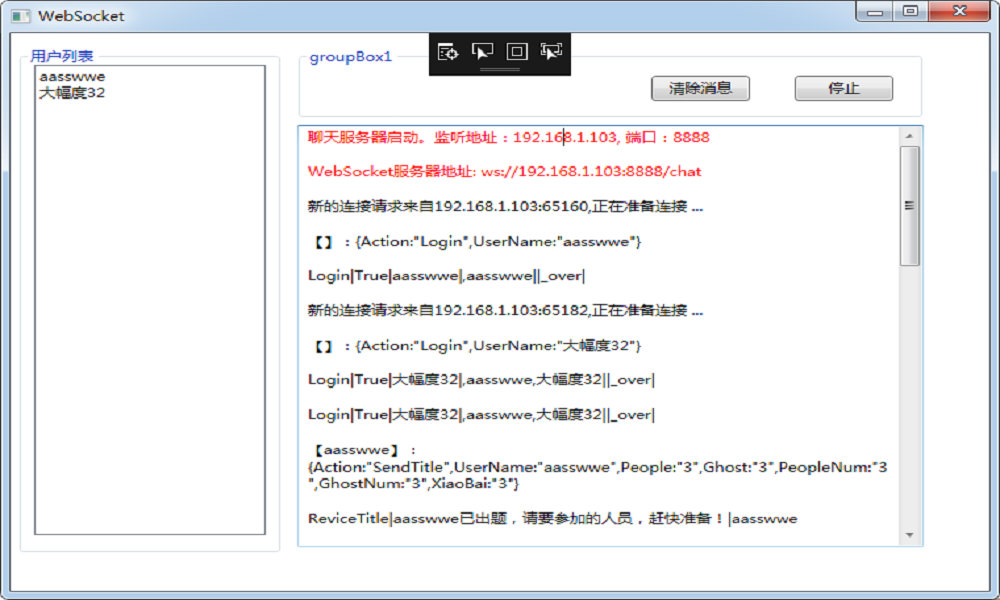Select user 大幅度32 in the user list
The image size is (1000, 600).
click(72, 93)
